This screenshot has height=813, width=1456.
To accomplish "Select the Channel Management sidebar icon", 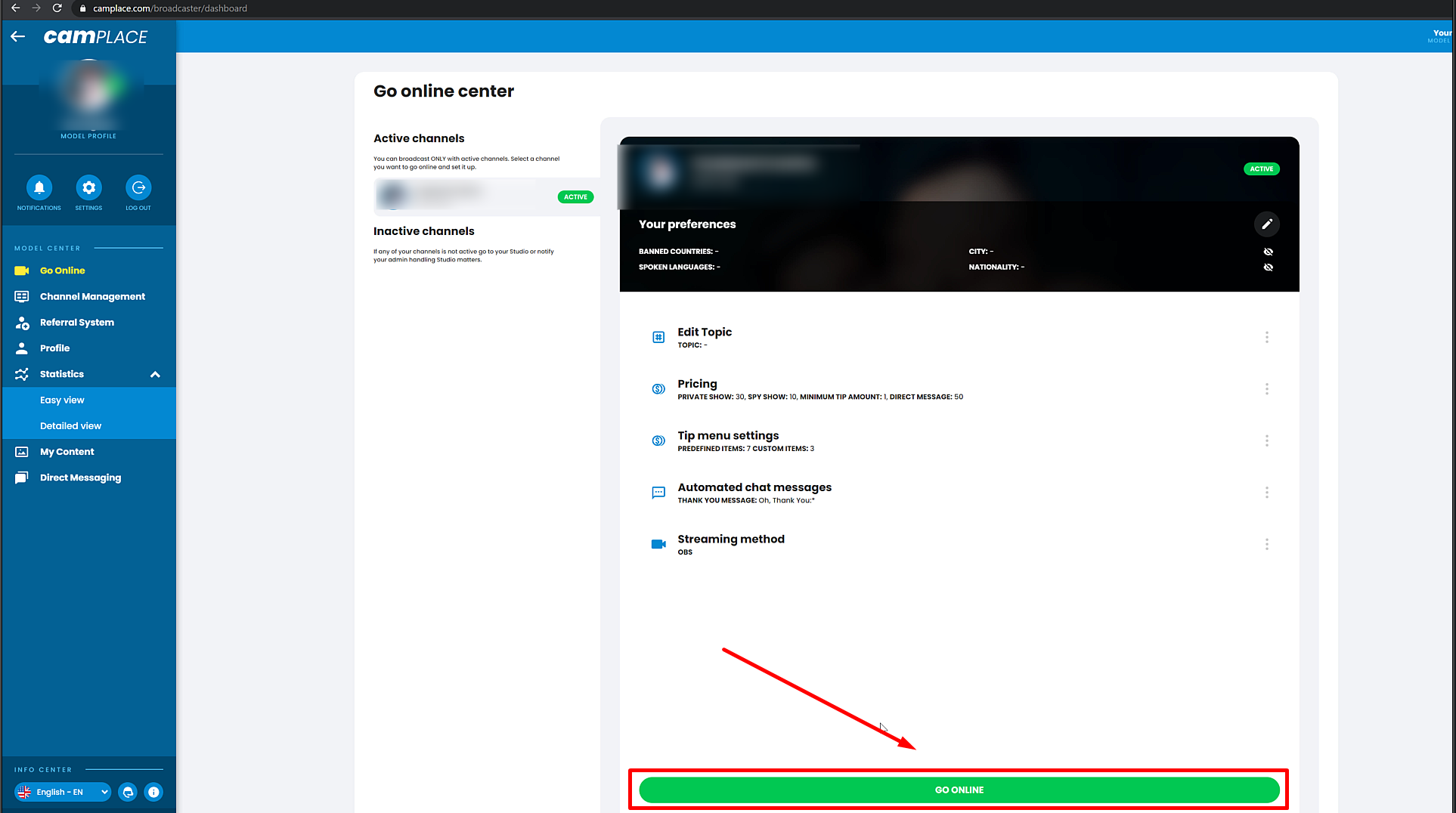I will [x=22, y=296].
